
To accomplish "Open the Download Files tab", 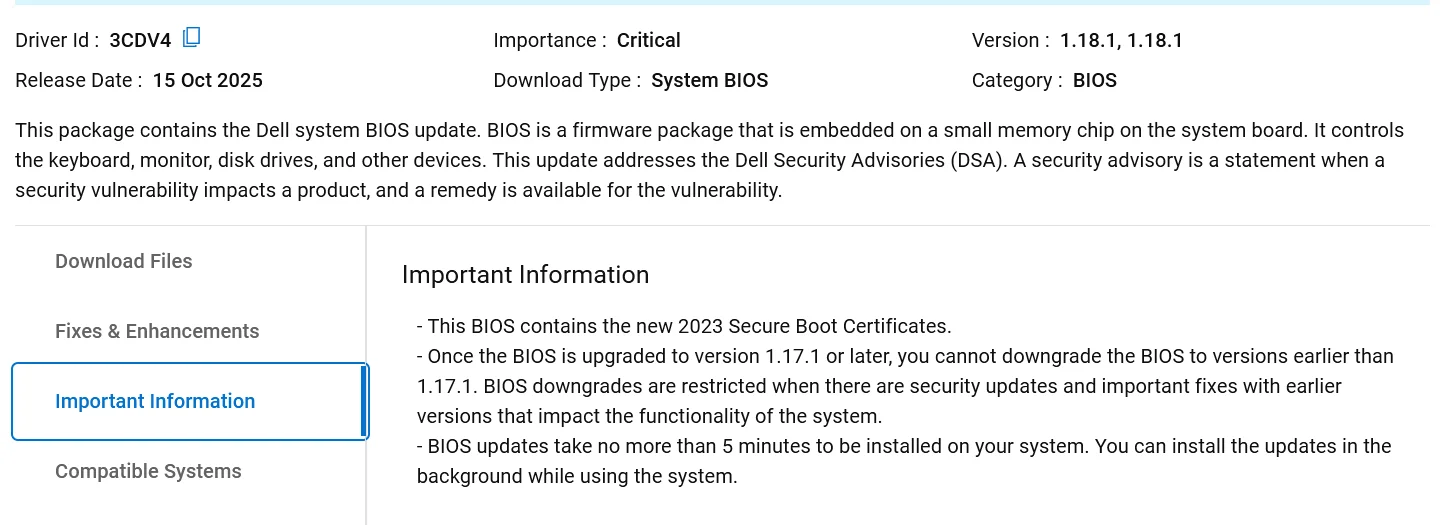I will (x=124, y=261).
